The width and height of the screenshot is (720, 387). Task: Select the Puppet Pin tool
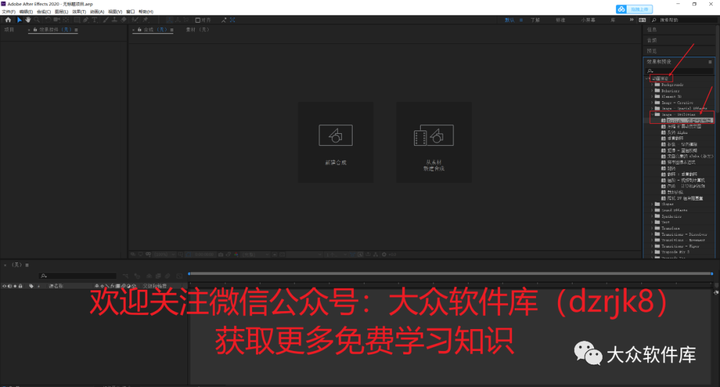pyautogui.click(x=146, y=20)
